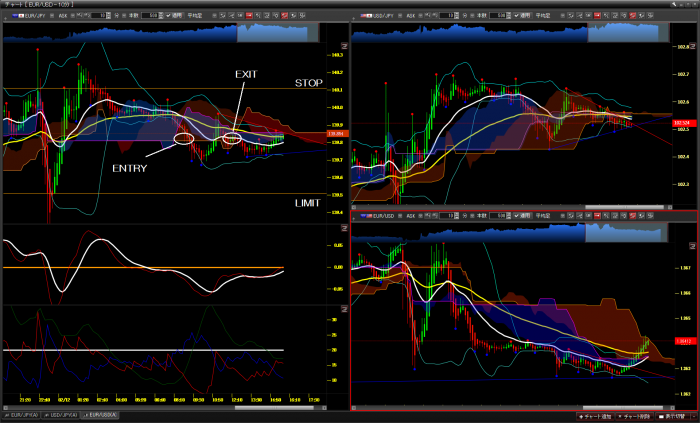Open the USD/JPY currency pair dropdown
This screenshot has width=700, height=423.
(x=400, y=16)
